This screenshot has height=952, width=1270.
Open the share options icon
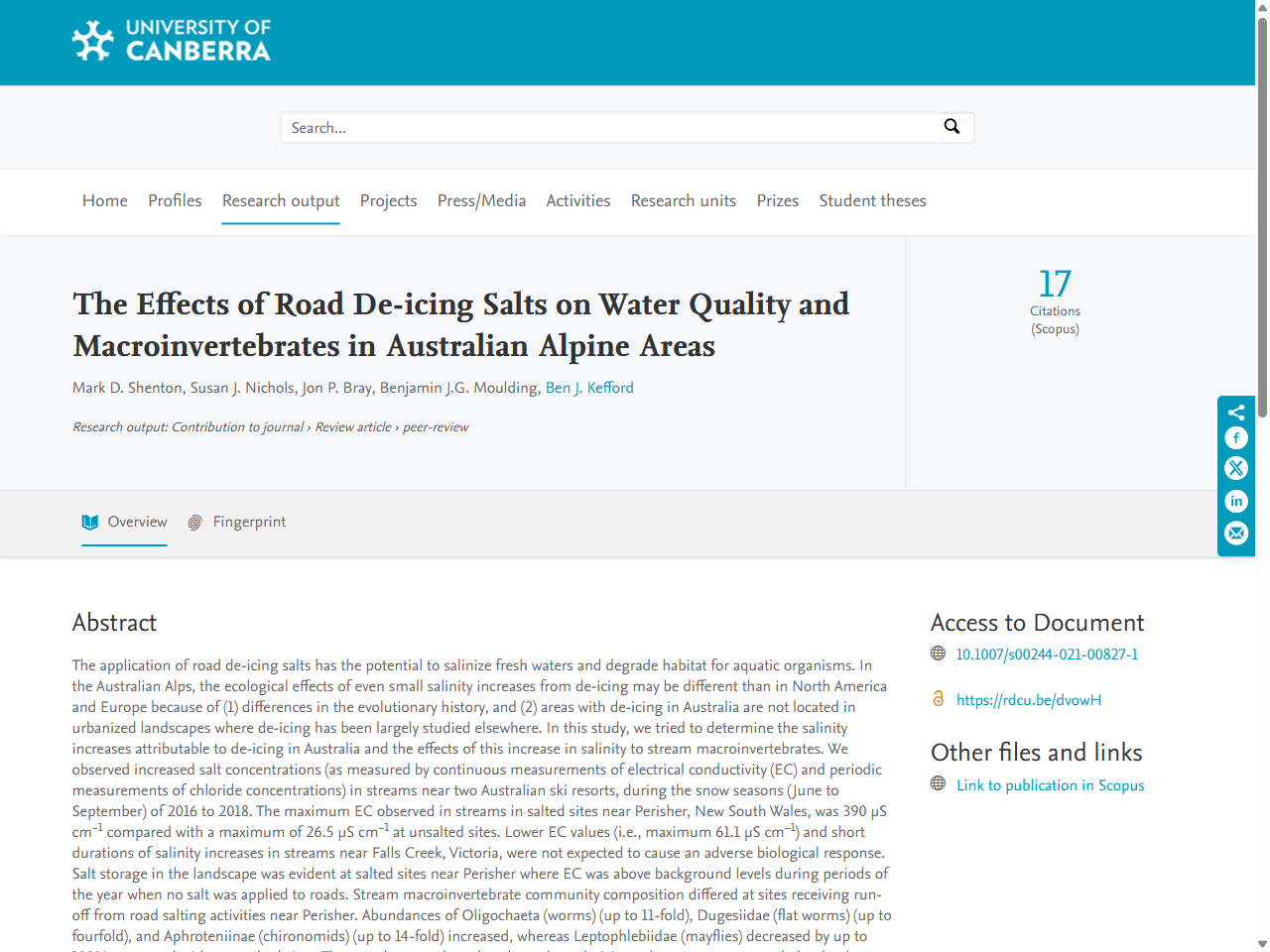coord(1235,412)
